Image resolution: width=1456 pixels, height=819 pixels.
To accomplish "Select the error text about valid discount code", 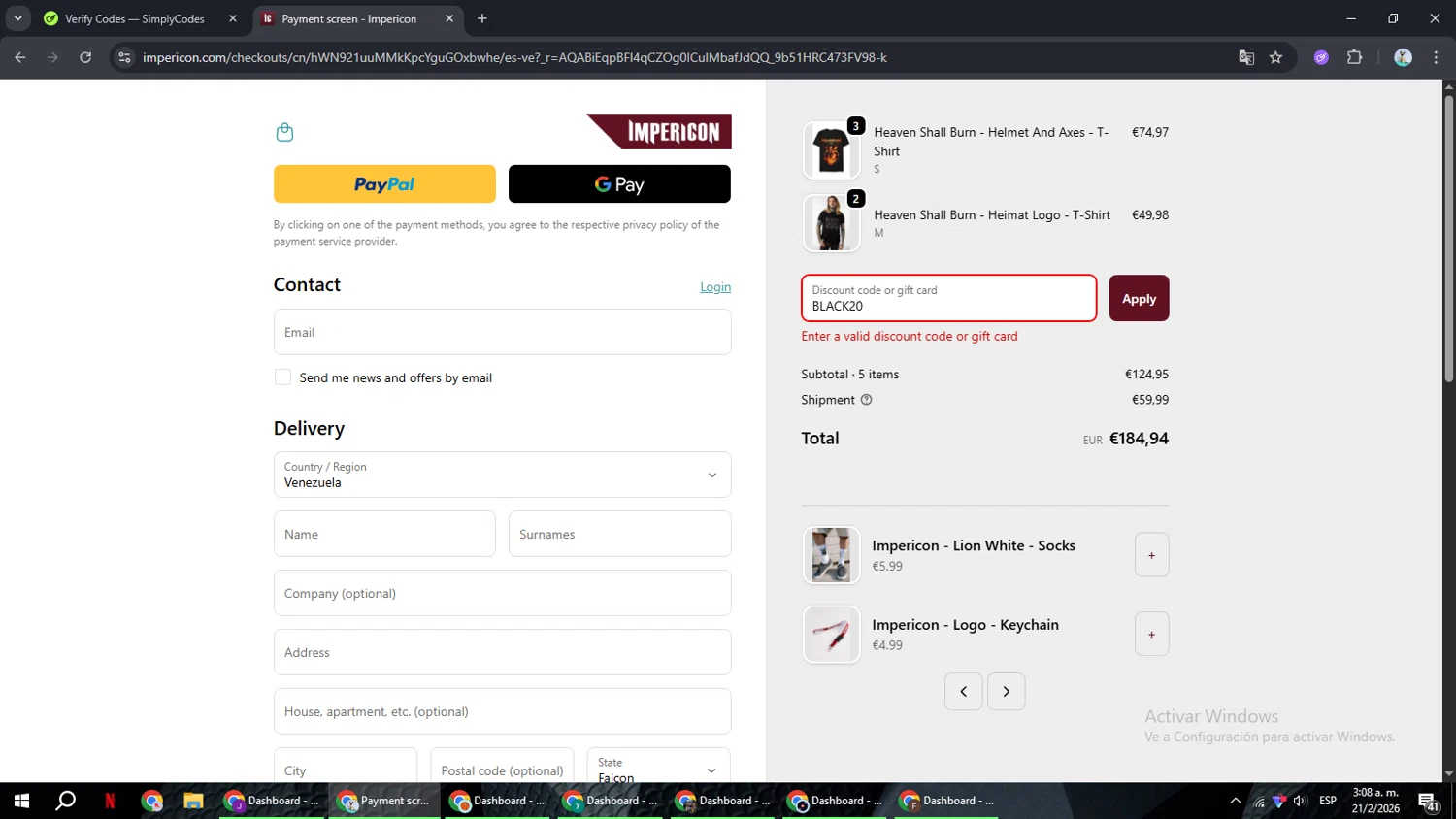I will click(x=910, y=337).
